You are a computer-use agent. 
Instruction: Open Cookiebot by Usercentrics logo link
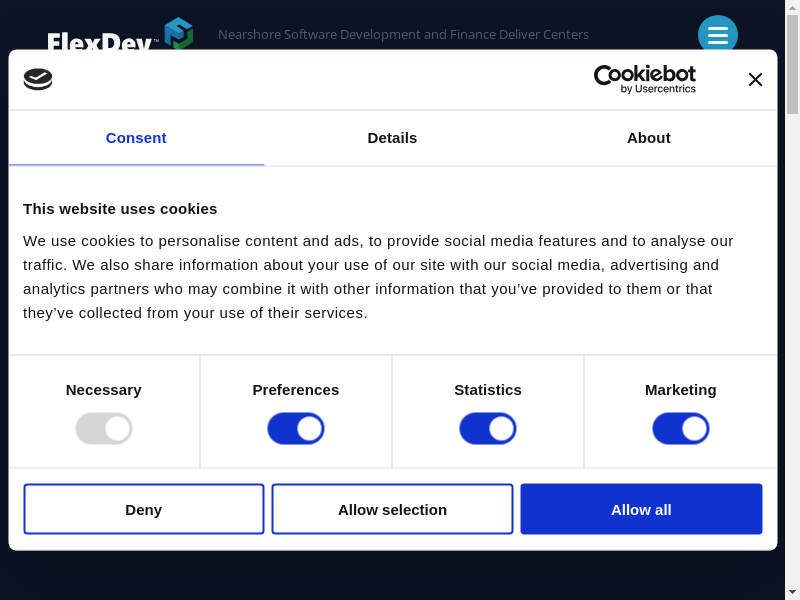click(x=644, y=79)
